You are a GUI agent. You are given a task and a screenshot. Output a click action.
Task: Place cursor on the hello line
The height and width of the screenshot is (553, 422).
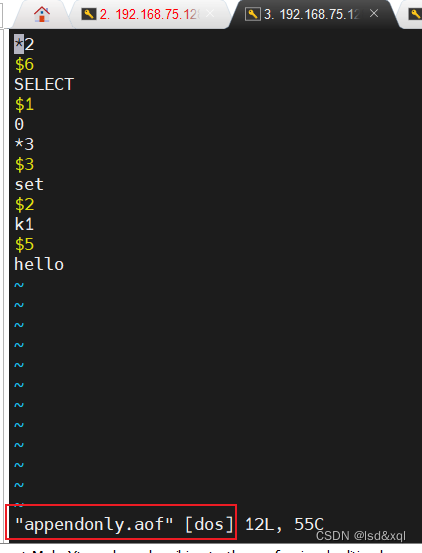point(39,265)
